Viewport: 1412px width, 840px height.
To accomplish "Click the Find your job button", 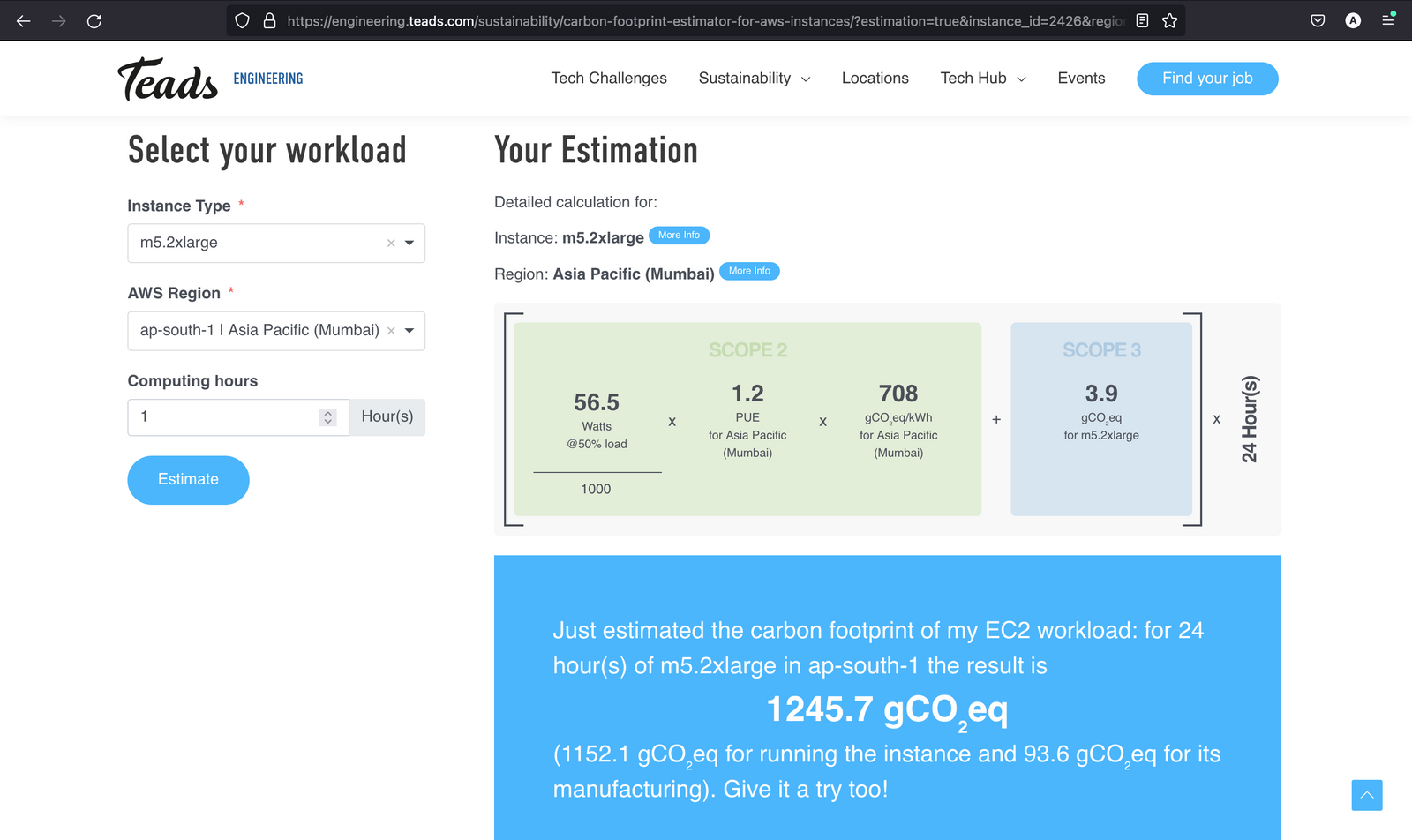I will (x=1207, y=79).
